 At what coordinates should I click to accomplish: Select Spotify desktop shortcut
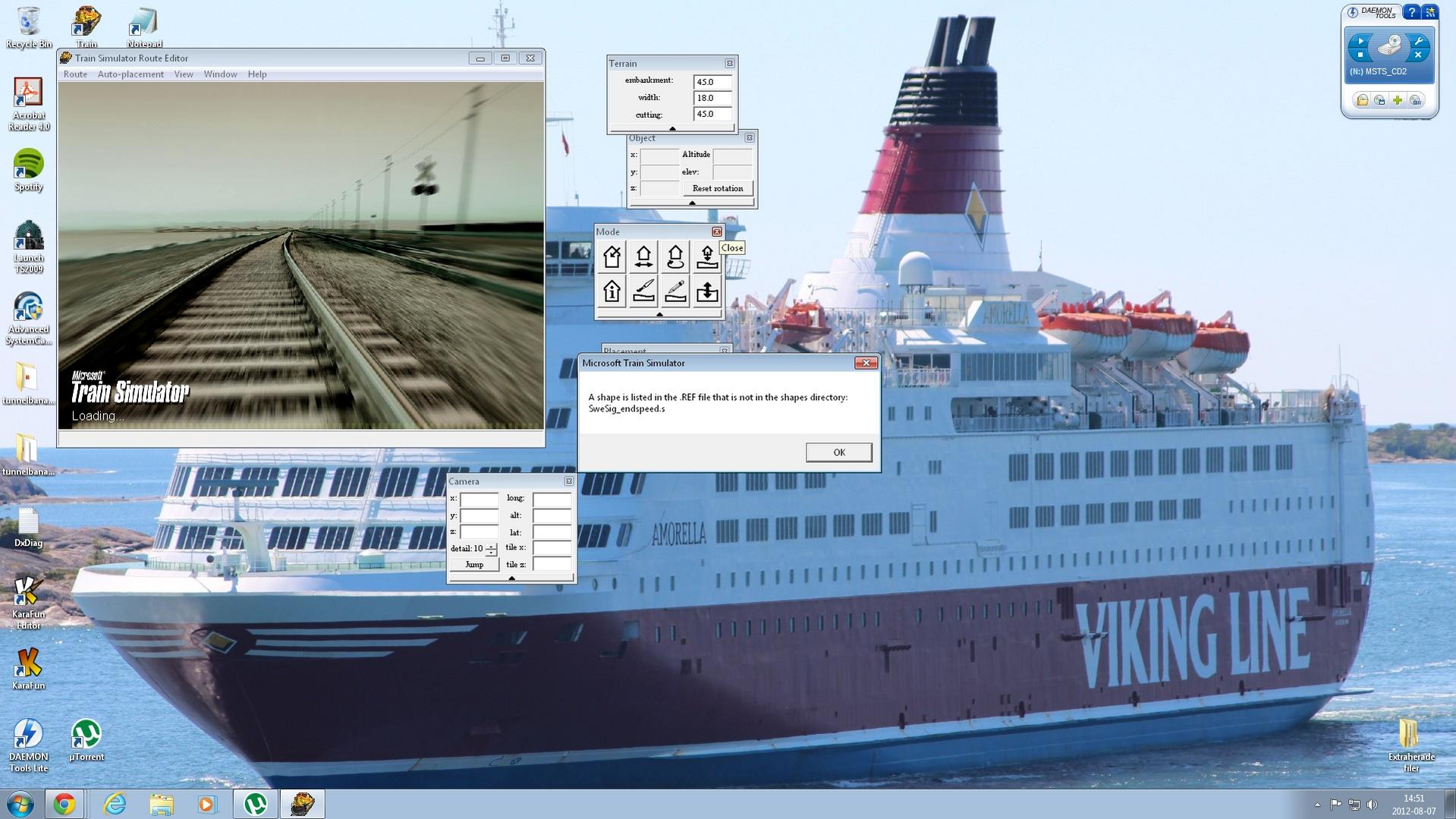coord(29,170)
